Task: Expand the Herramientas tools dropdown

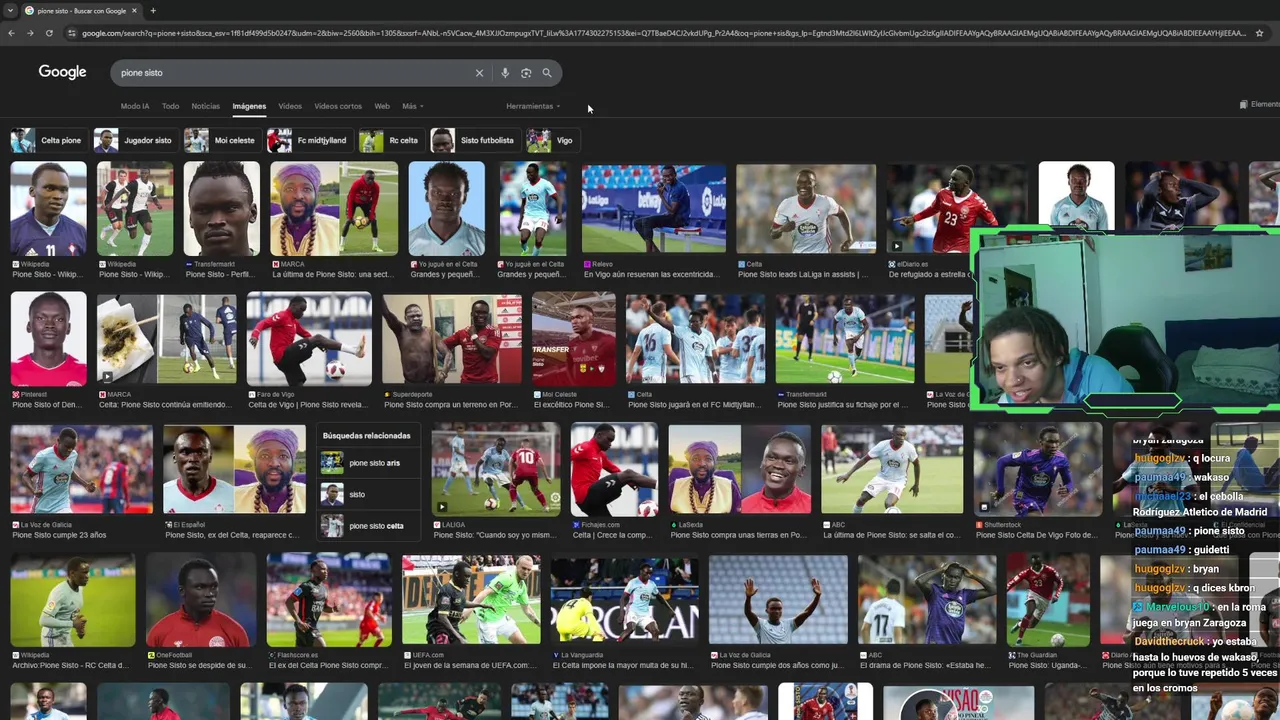Action: (x=532, y=106)
